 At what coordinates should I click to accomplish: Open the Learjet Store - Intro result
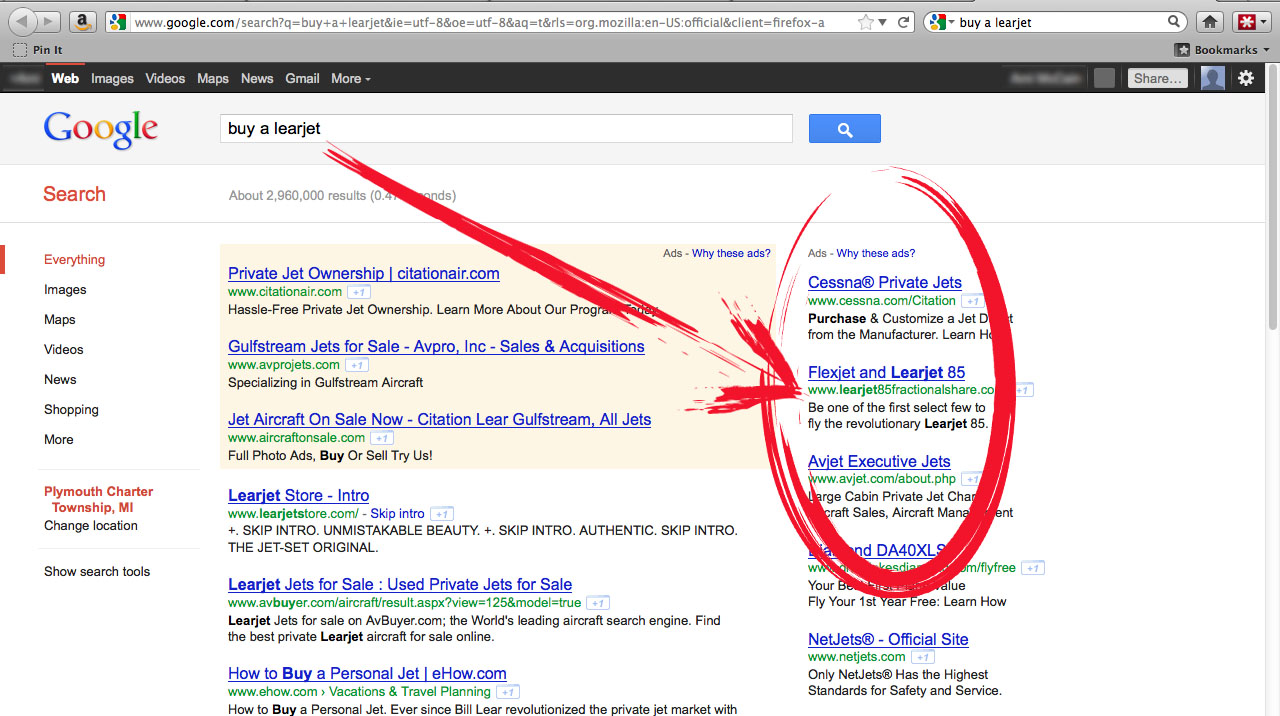pyautogui.click(x=298, y=496)
